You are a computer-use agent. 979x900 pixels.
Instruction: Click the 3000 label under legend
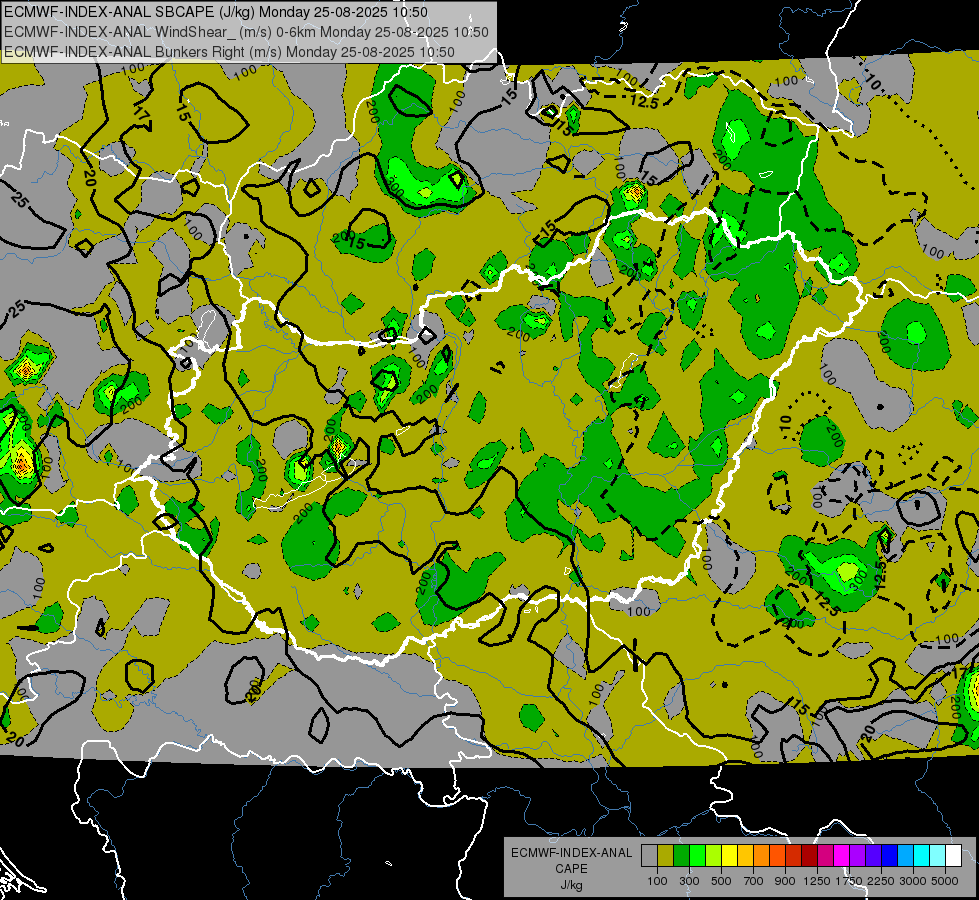913,881
